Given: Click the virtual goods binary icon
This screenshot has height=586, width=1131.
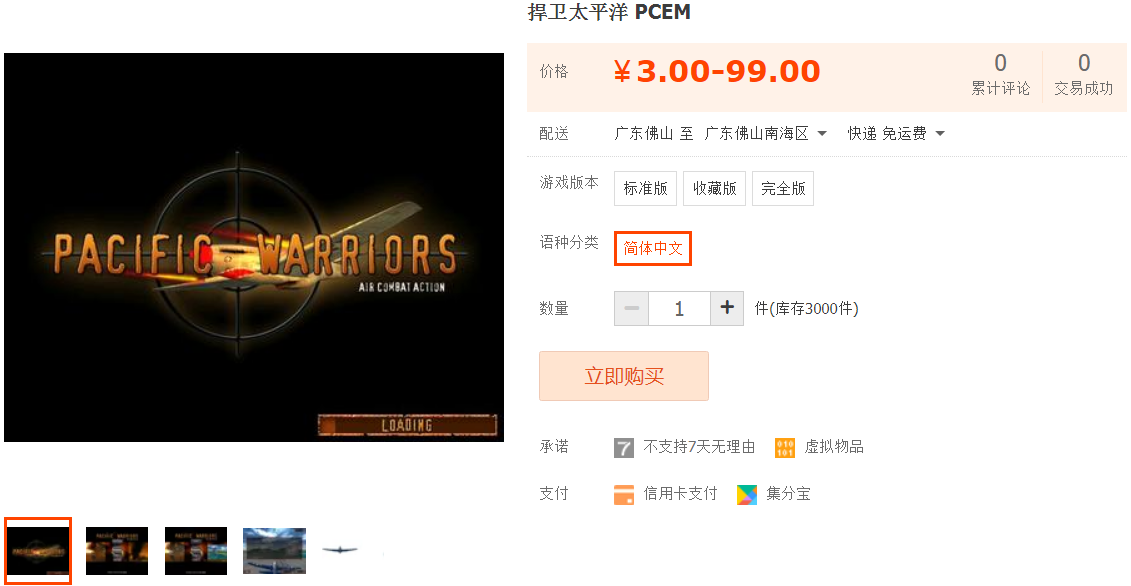Looking at the screenshot, I should [x=785, y=447].
